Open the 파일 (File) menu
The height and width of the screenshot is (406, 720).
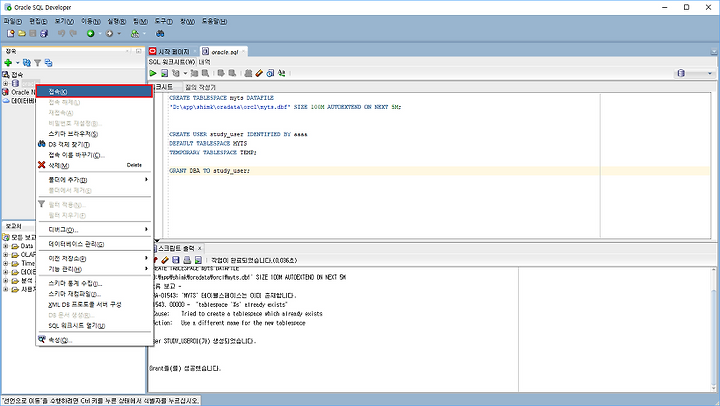point(12,21)
